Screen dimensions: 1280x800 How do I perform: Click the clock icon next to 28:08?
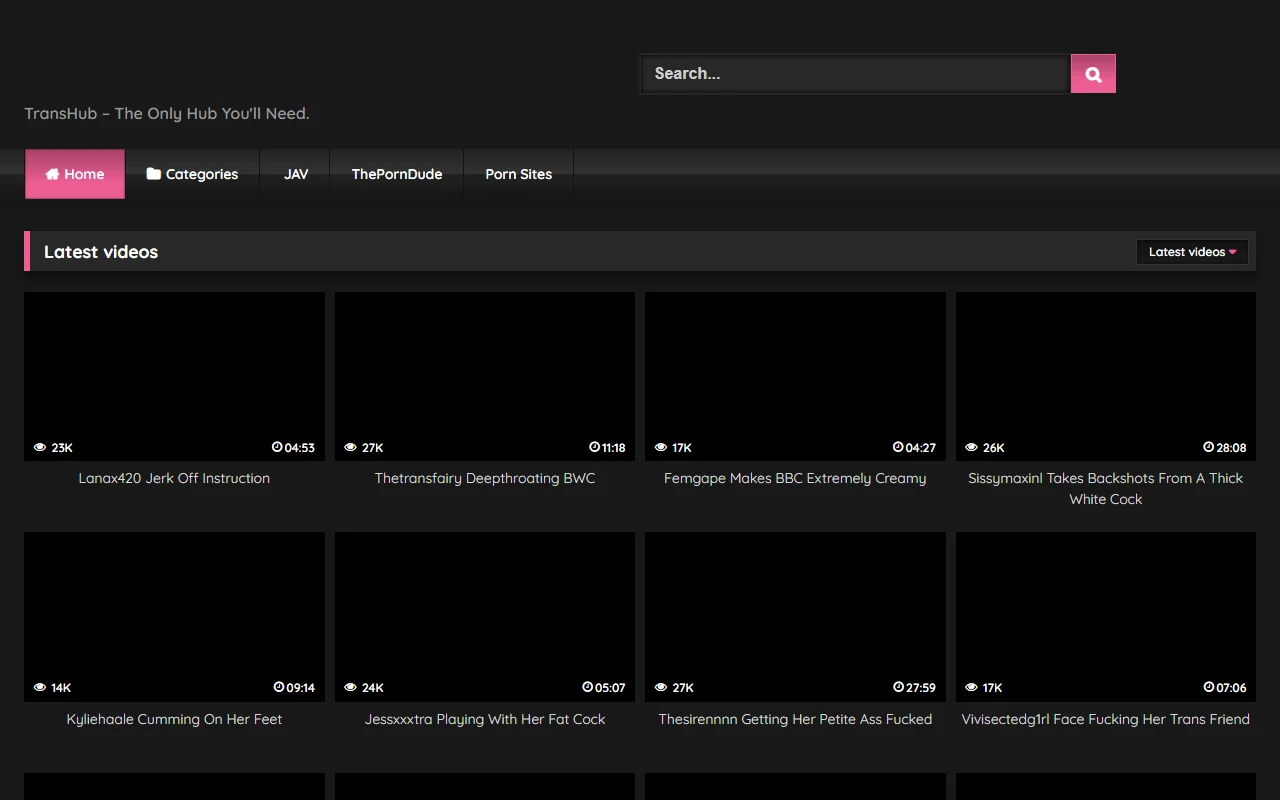click(x=1207, y=448)
